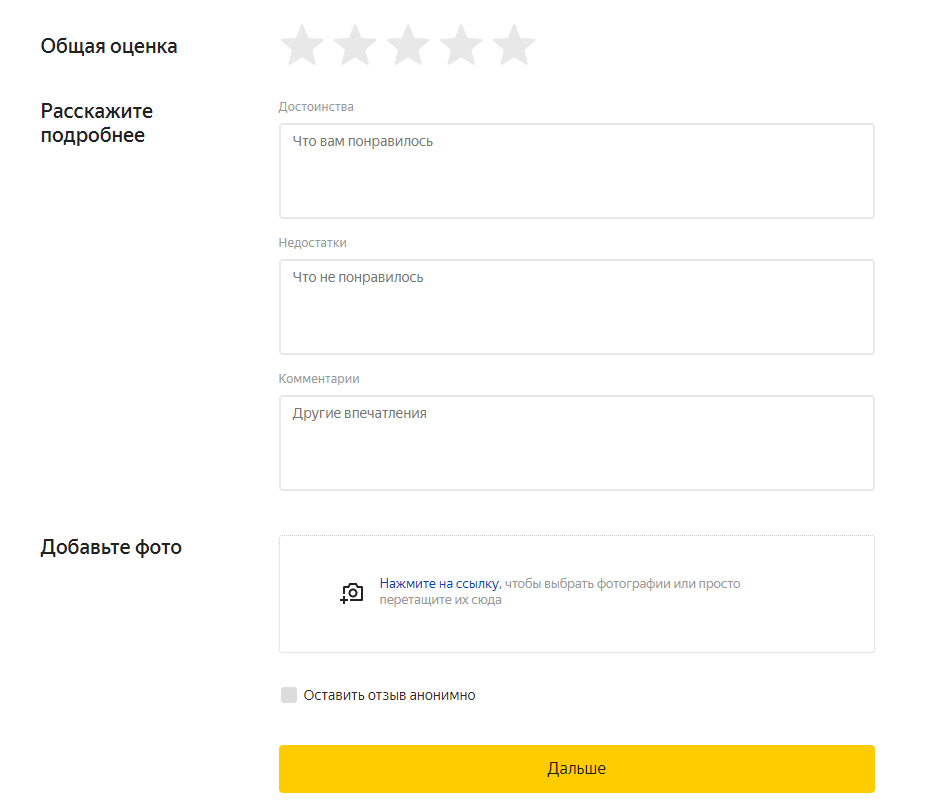
Task: Click the 'Расскажите подробнее' heading
Action: (x=97, y=123)
